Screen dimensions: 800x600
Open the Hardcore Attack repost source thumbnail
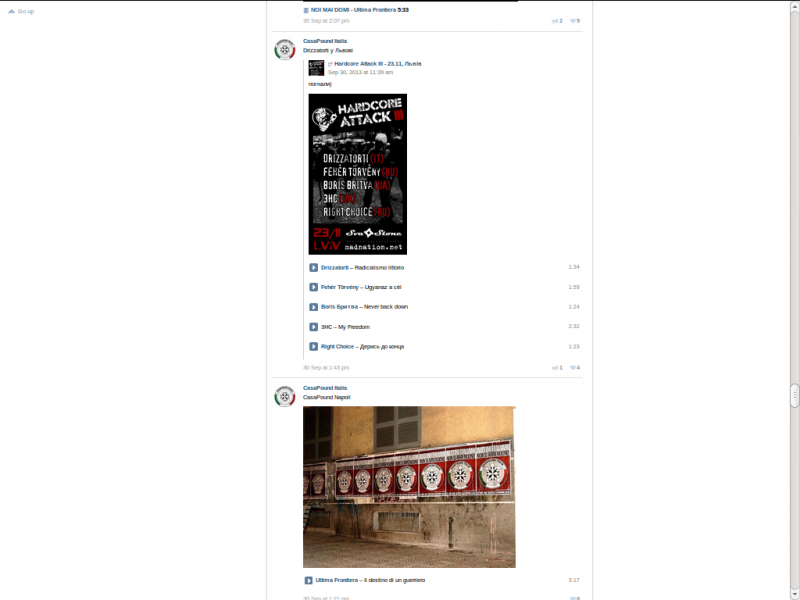tap(316, 68)
